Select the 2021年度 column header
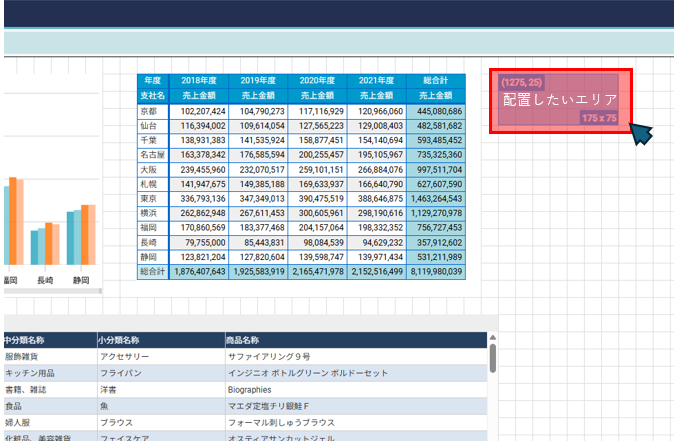Image resolution: width=674 pixels, height=441 pixels. [376, 80]
